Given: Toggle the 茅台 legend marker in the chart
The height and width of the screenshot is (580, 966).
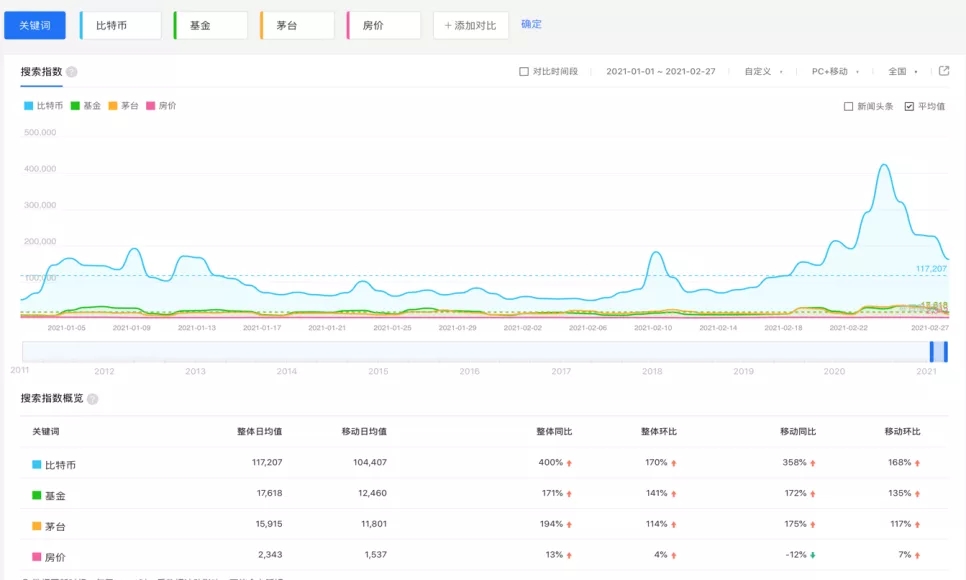Looking at the screenshot, I should pyautogui.click(x=113, y=106).
